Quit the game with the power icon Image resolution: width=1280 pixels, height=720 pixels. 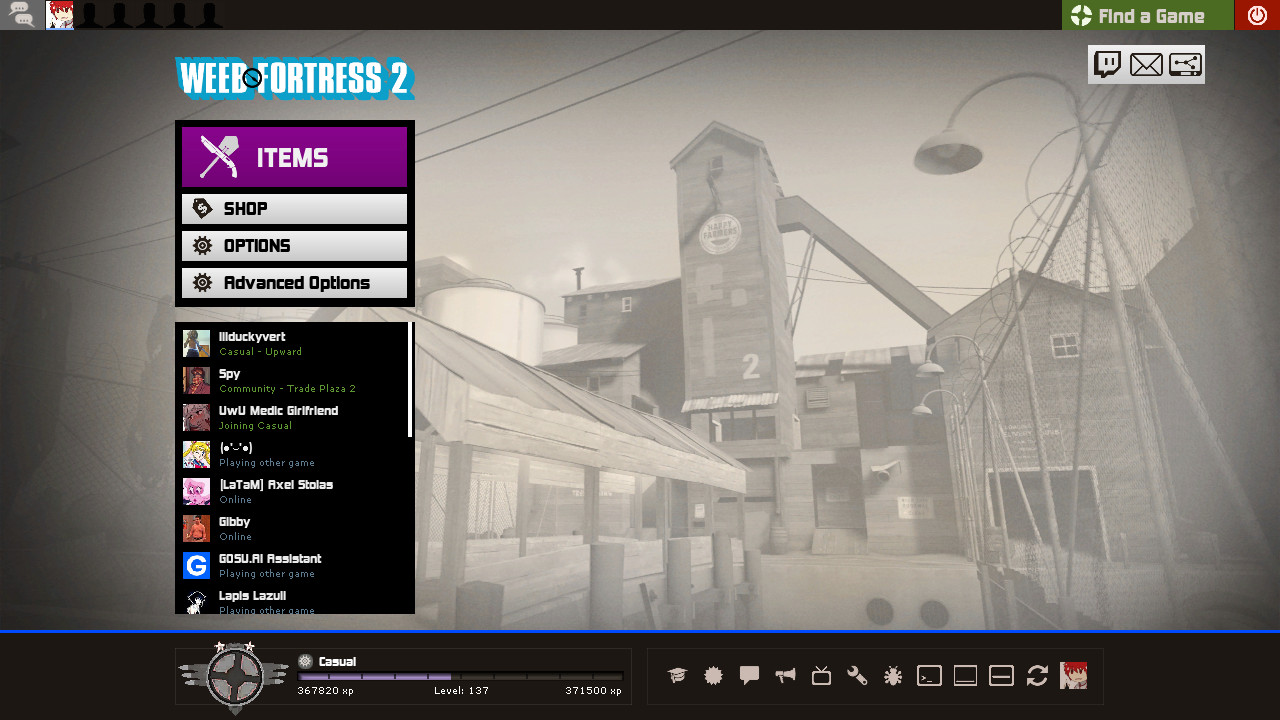coord(1257,15)
